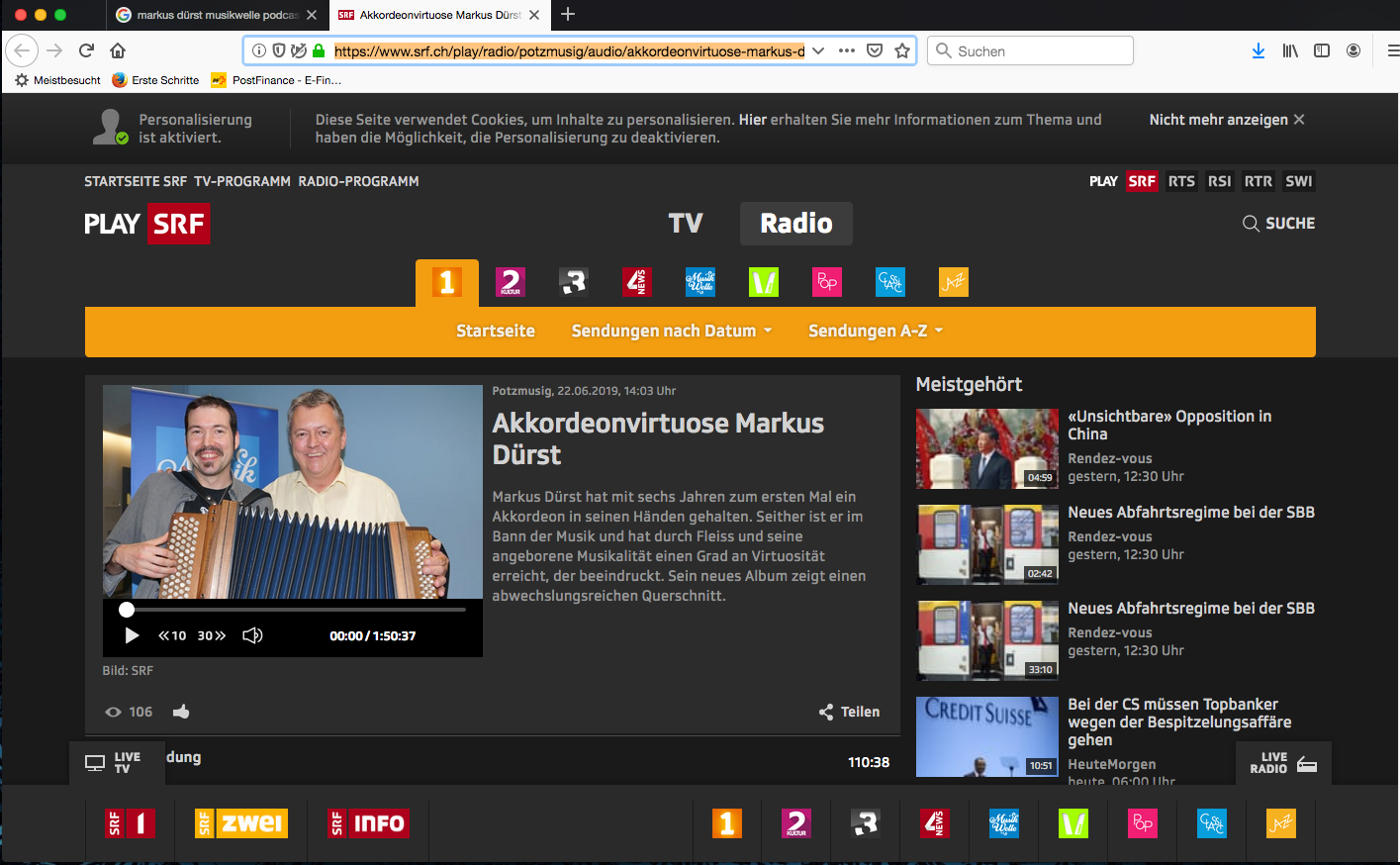
Task: Click the Suchen search field
Action: pos(1030,50)
